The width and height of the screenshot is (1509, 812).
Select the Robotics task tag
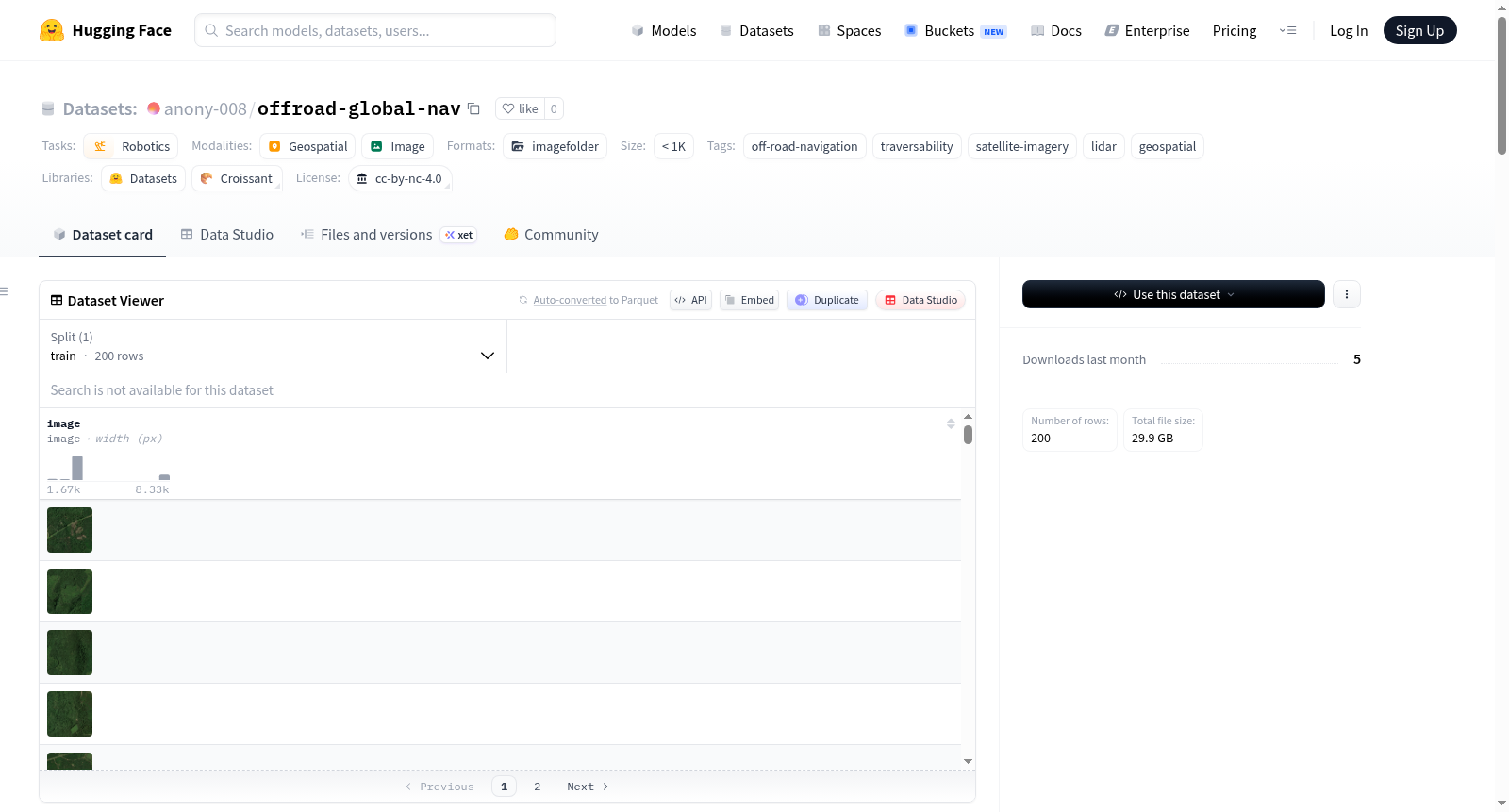tap(131, 146)
